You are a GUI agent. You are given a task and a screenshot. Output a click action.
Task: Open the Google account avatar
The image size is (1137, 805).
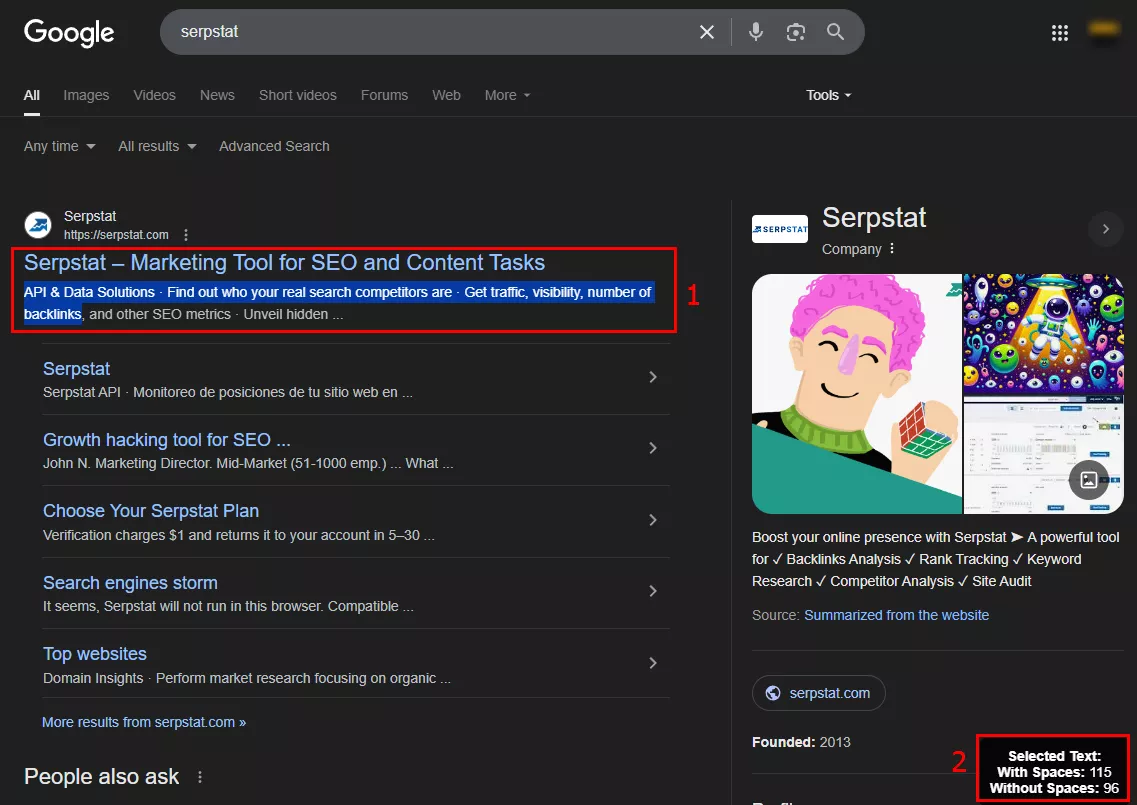click(x=1104, y=29)
